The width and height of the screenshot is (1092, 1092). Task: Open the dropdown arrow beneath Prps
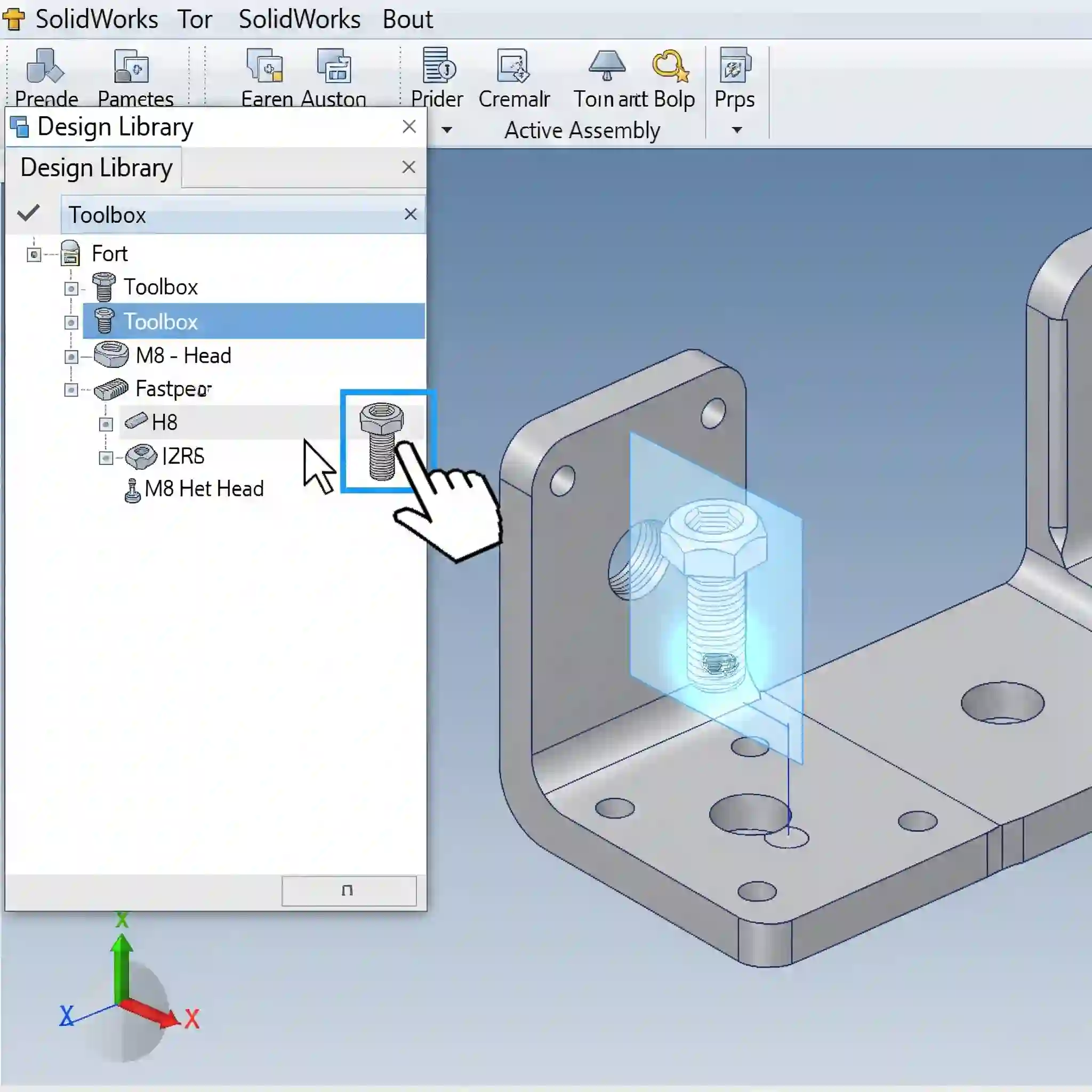coord(736,130)
